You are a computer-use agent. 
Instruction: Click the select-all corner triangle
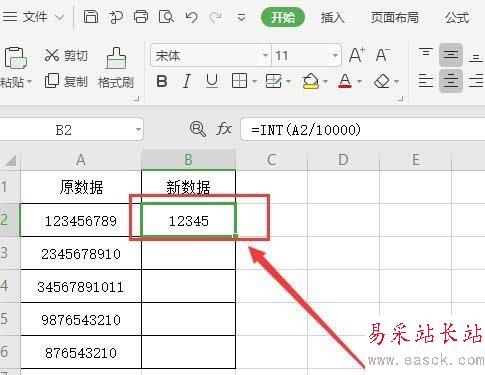click(10, 161)
